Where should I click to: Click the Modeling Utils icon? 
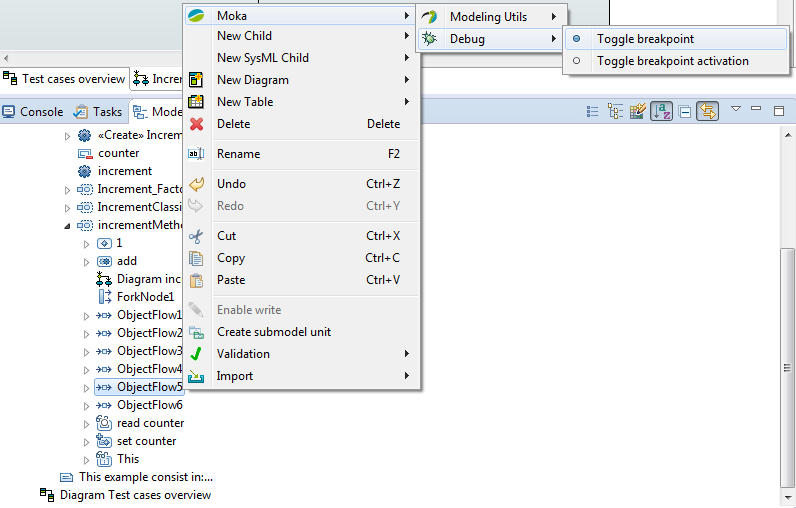click(429, 17)
